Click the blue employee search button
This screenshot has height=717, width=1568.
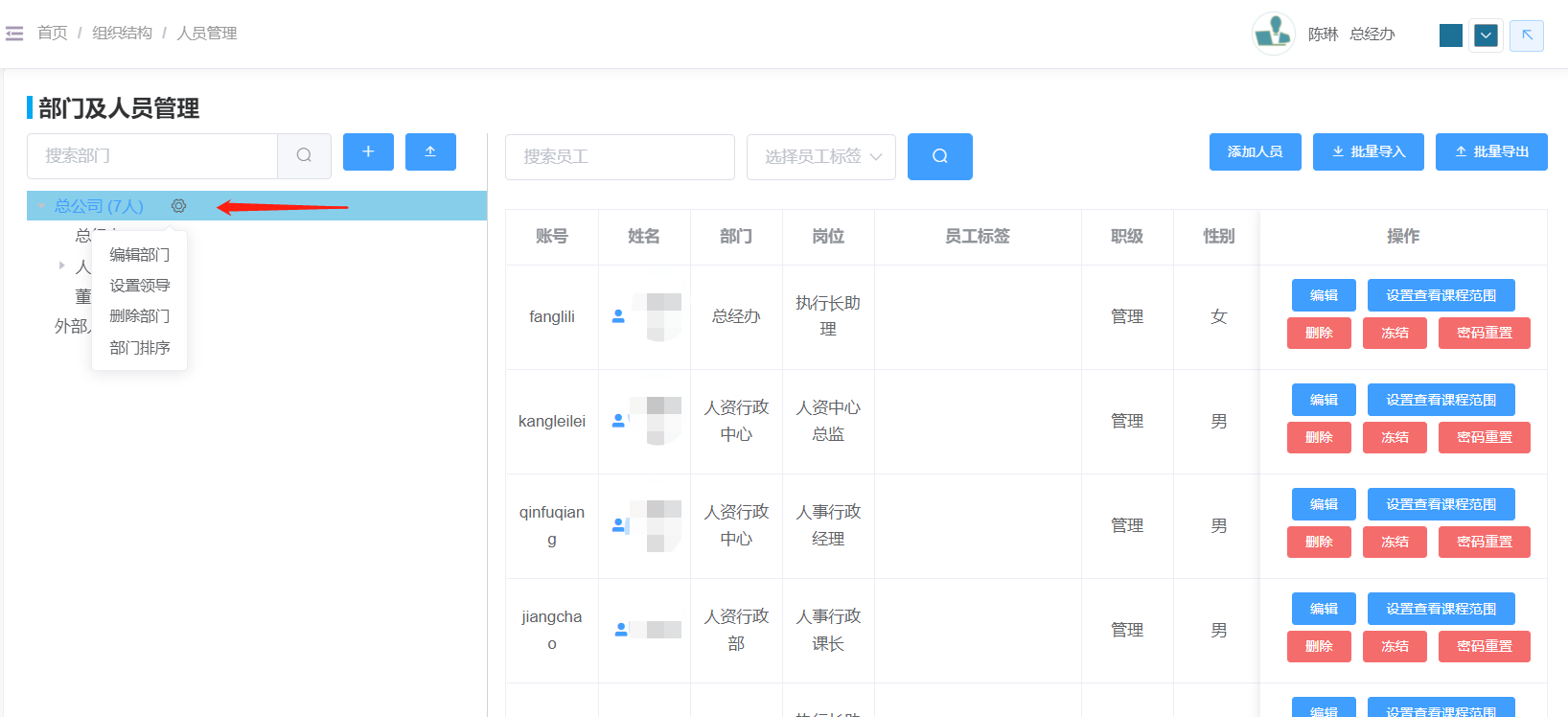pyautogui.click(x=939, y=156)
